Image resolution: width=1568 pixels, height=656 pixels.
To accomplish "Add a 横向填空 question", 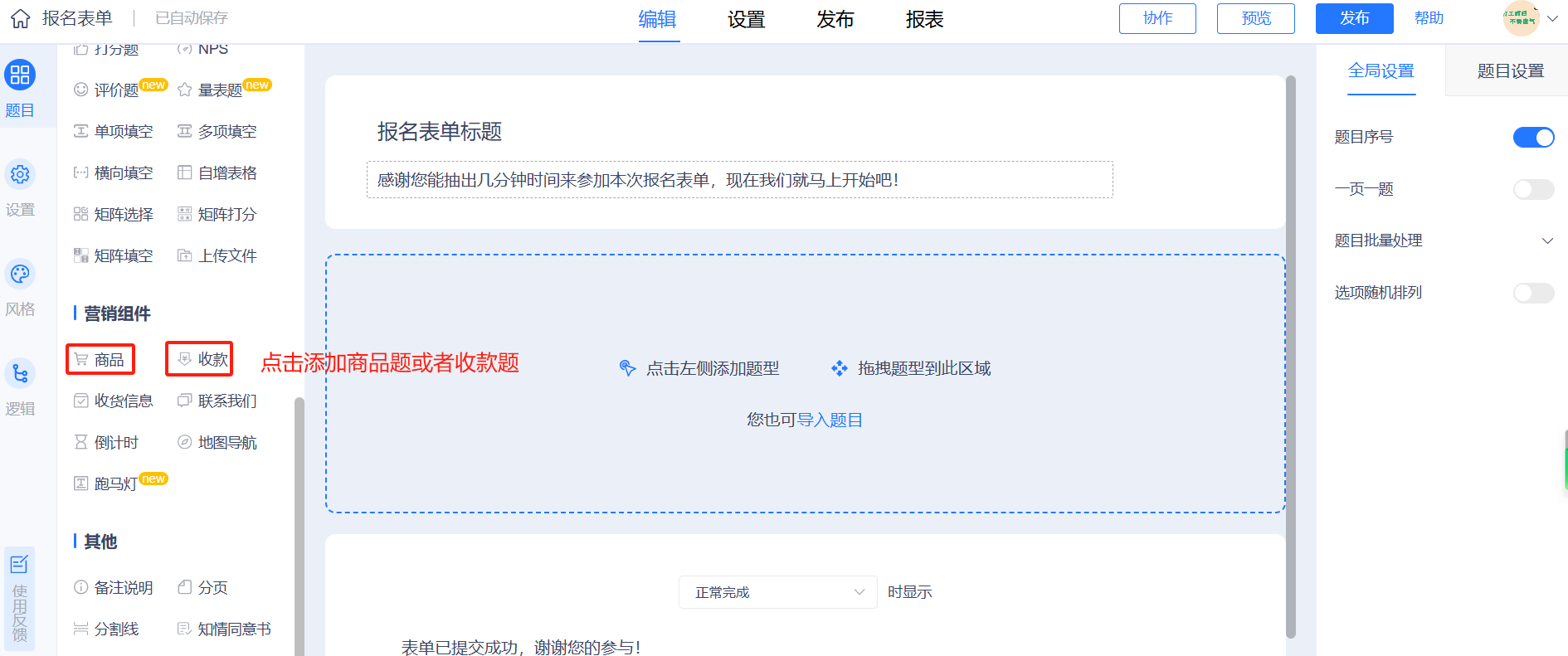I will coord(114,173).
